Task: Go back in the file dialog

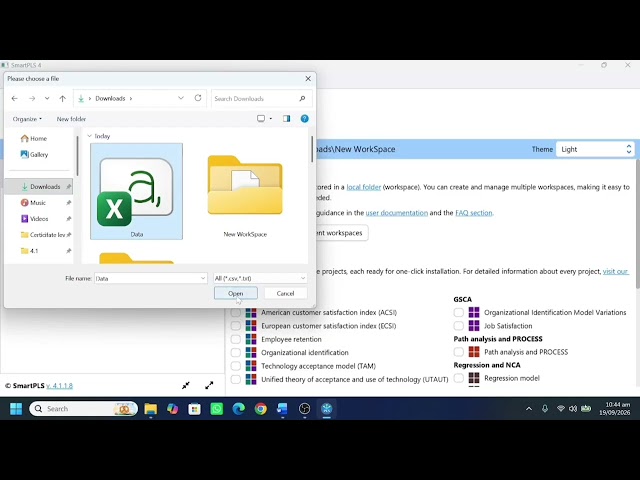Action: (15, 98)
